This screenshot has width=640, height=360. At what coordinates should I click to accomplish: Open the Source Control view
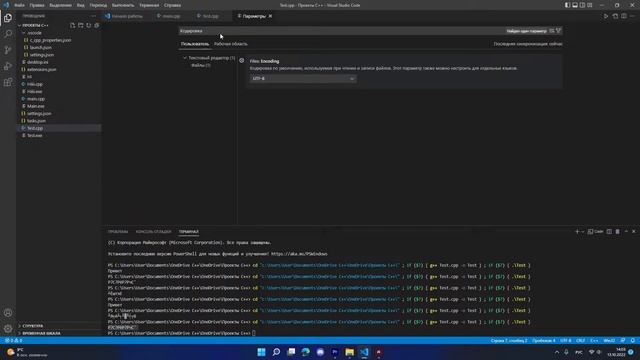[8, 50]
